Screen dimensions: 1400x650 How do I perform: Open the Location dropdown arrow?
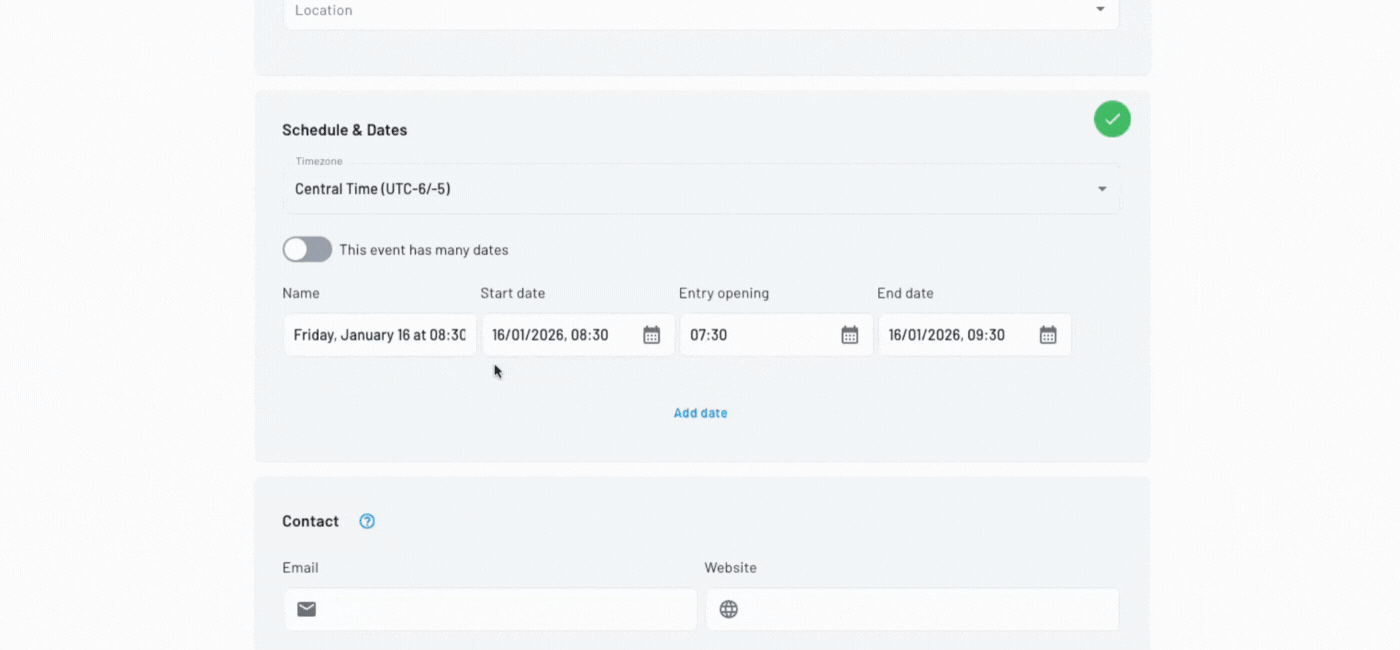pyautogui.click(x=1100, y=10)
